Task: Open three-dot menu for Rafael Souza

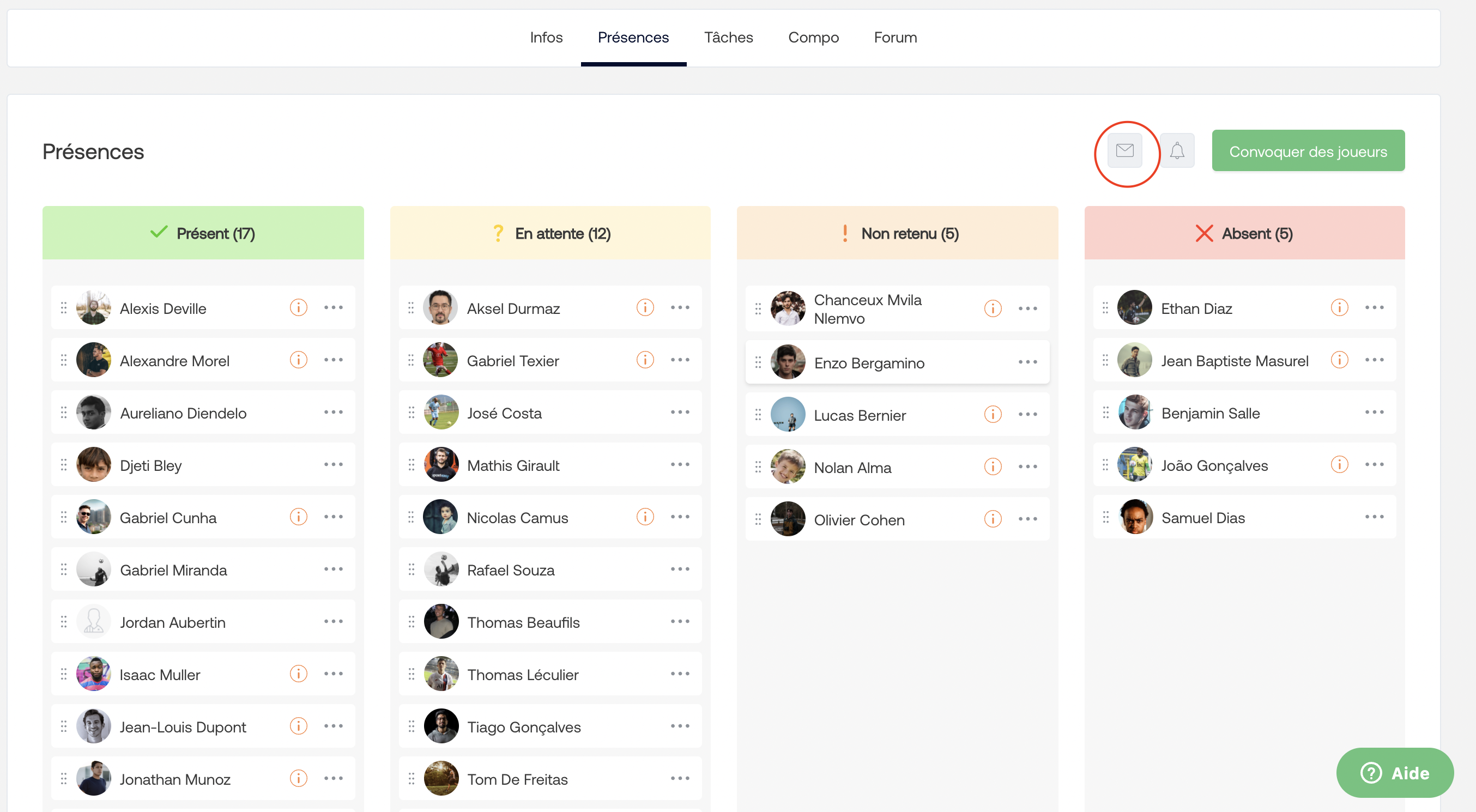Action: pyautogui.click(x=680, y=569)
